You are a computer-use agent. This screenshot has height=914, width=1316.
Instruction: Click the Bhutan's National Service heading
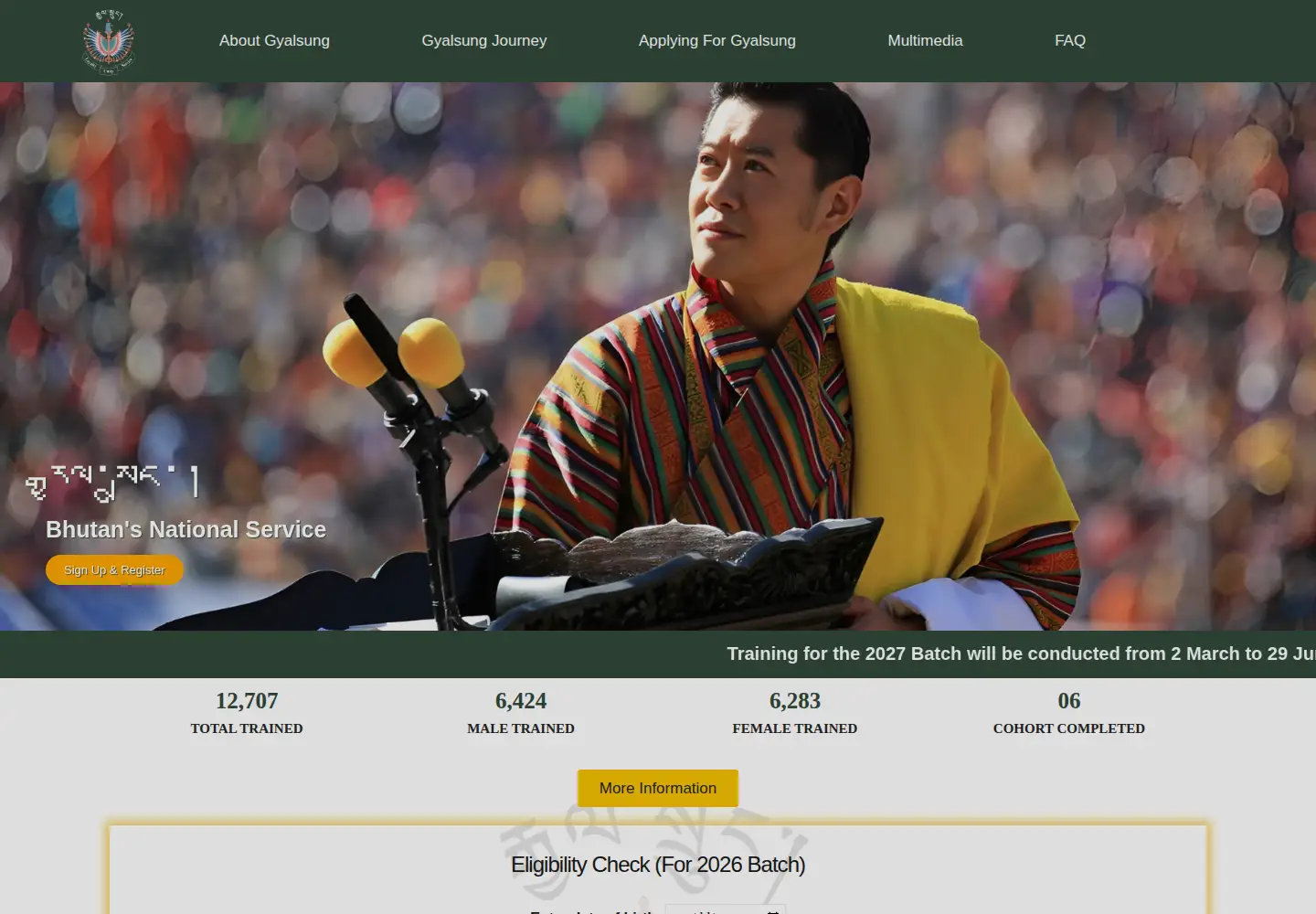pos(186,529)
